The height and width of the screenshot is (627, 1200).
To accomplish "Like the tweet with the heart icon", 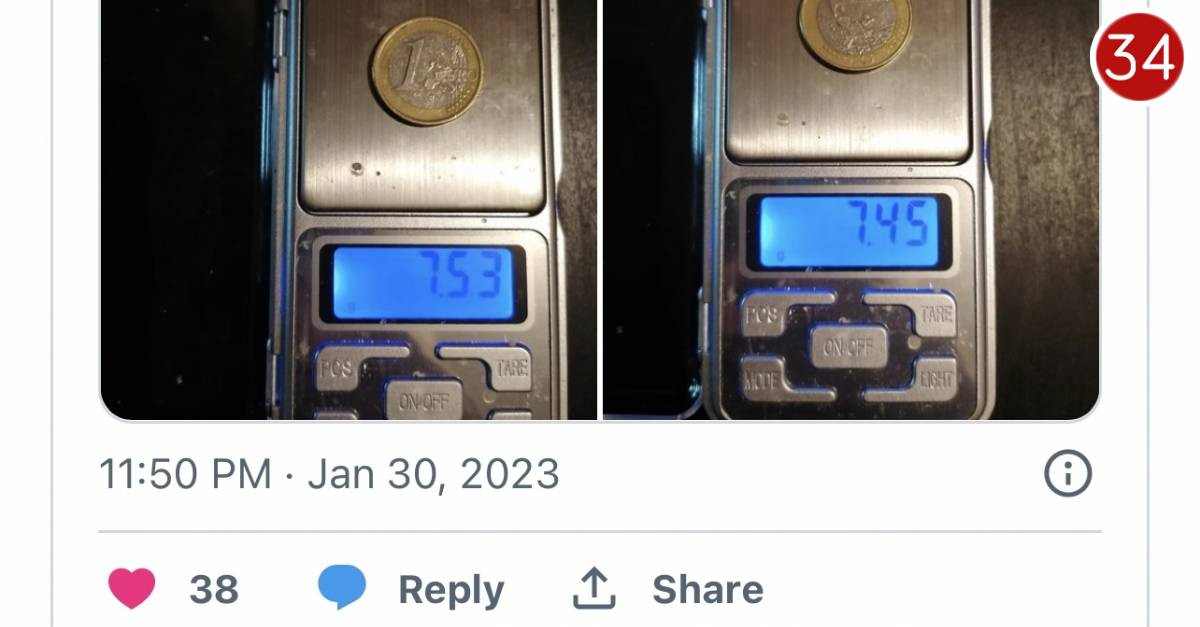I will coord(132,589).
